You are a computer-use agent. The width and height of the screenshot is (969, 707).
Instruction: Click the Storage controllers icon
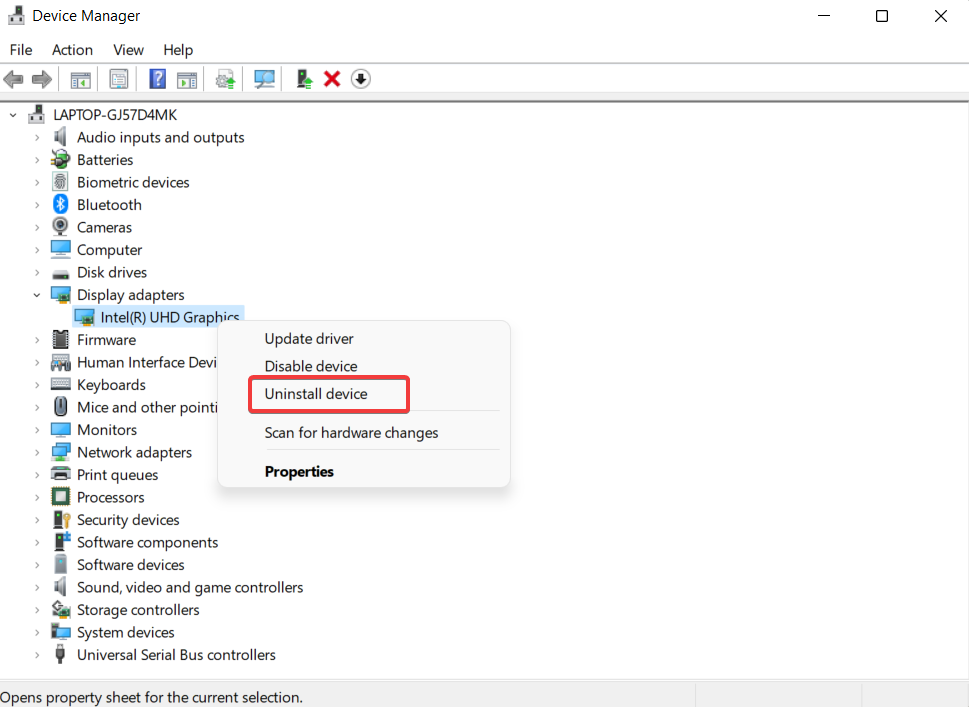tap(61, 609)
